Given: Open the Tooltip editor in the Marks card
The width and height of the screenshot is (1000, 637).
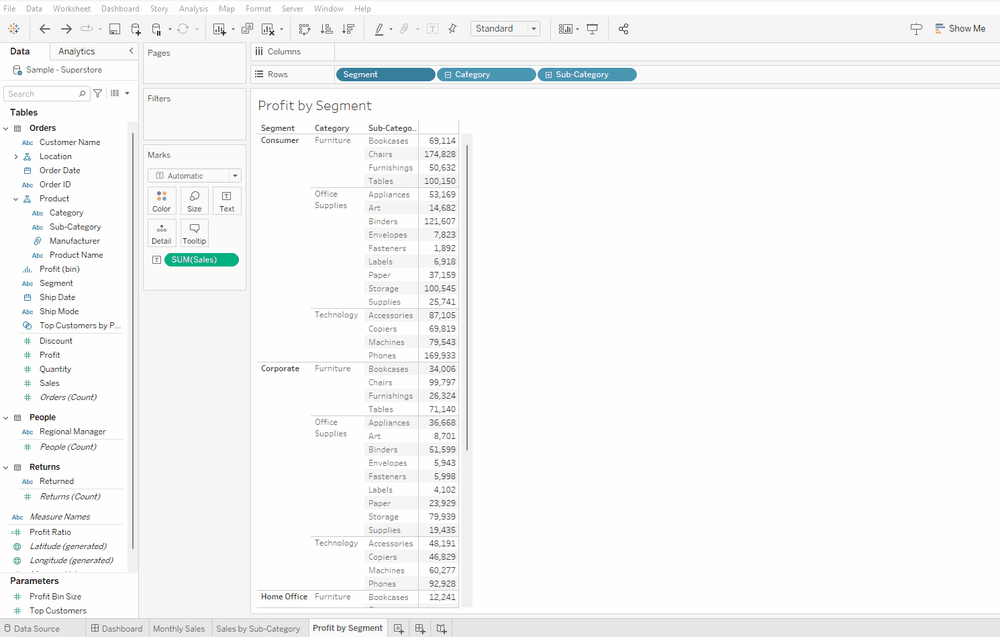Looking at the screenshot, I should (x=194, y=232).
